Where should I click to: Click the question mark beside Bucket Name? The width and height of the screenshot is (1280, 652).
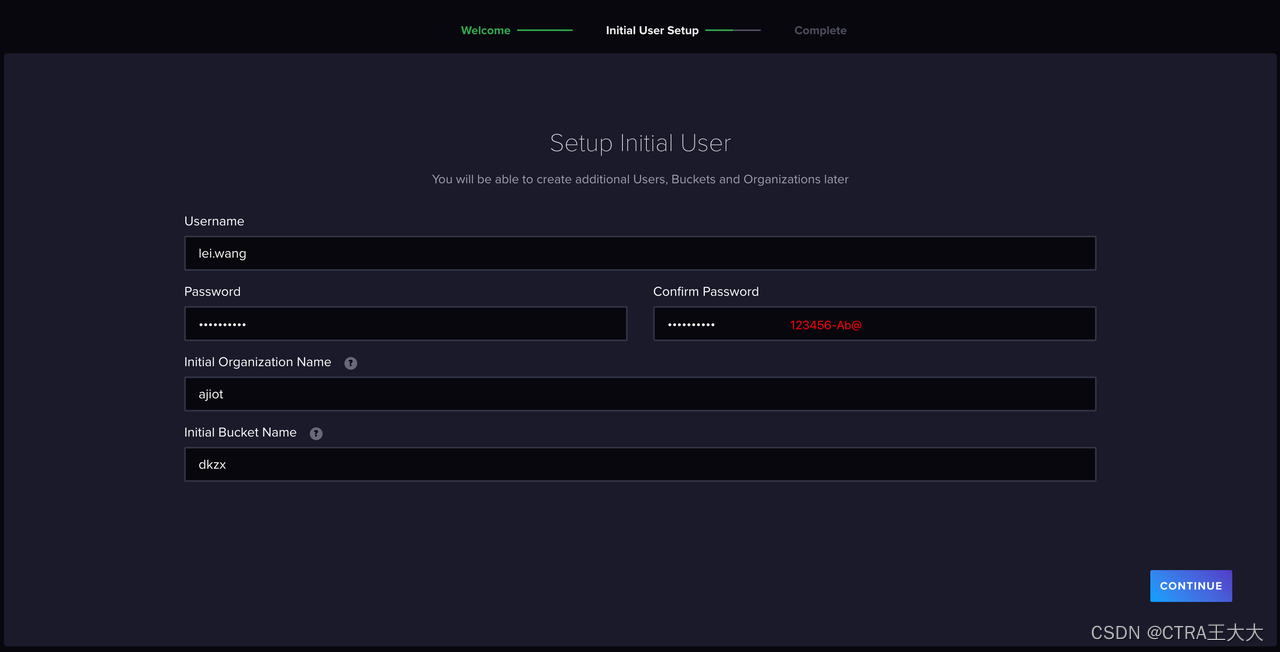pyautogui.click(x=315, y=433)
